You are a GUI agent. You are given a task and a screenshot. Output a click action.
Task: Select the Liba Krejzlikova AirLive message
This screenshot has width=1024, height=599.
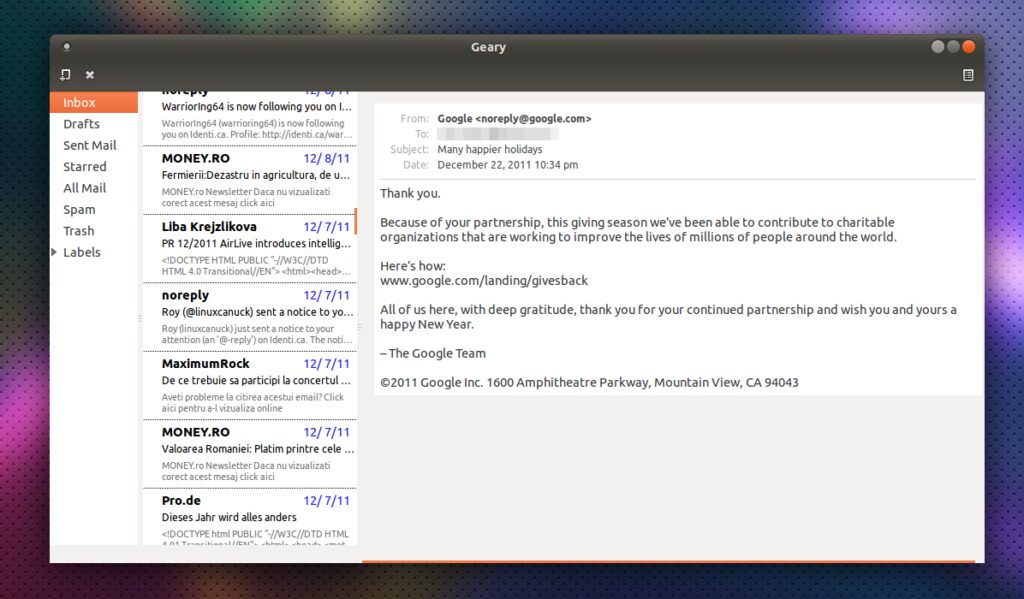[x=250, y=249]
